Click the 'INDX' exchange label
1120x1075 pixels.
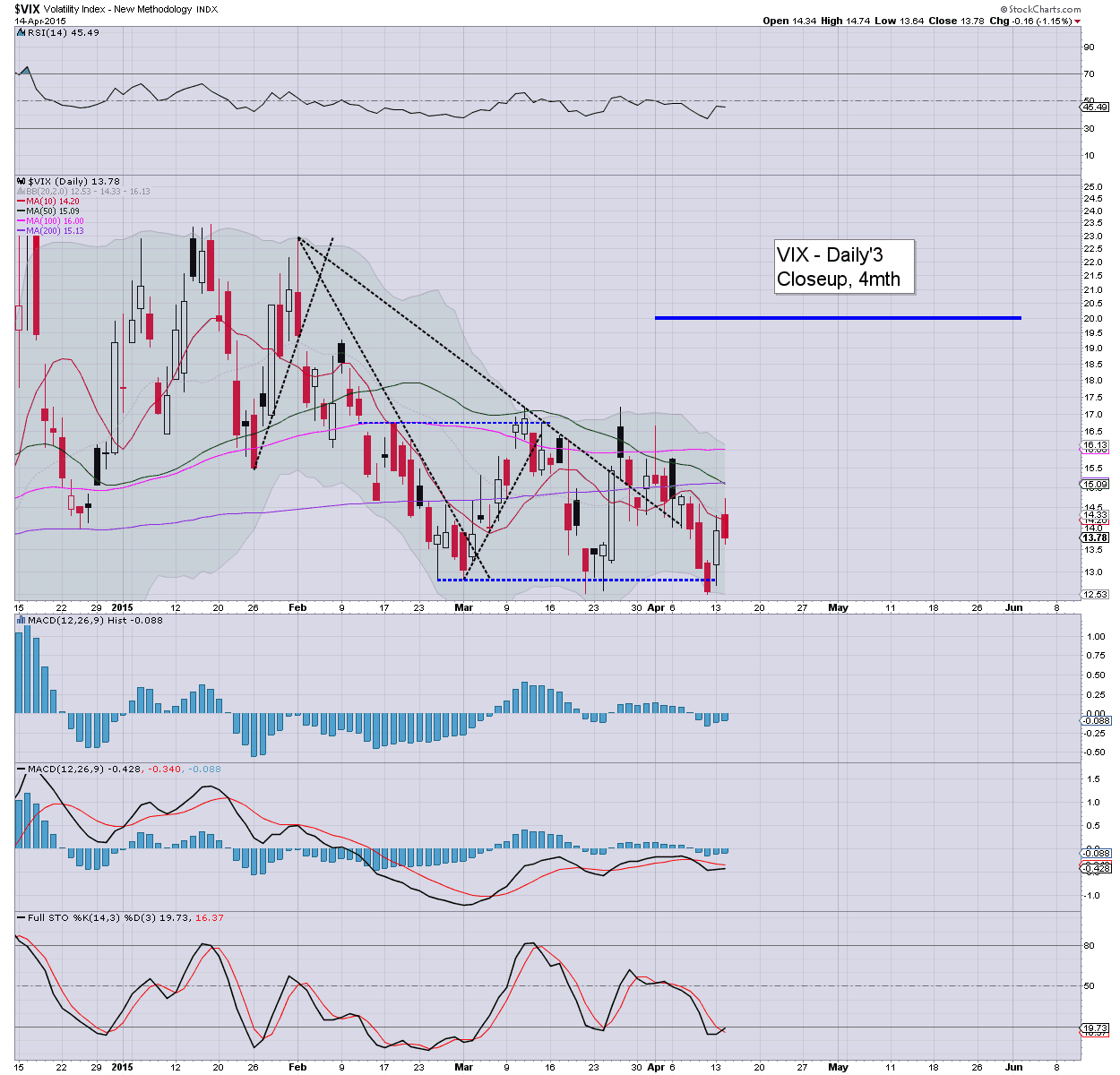pos(207,9)
